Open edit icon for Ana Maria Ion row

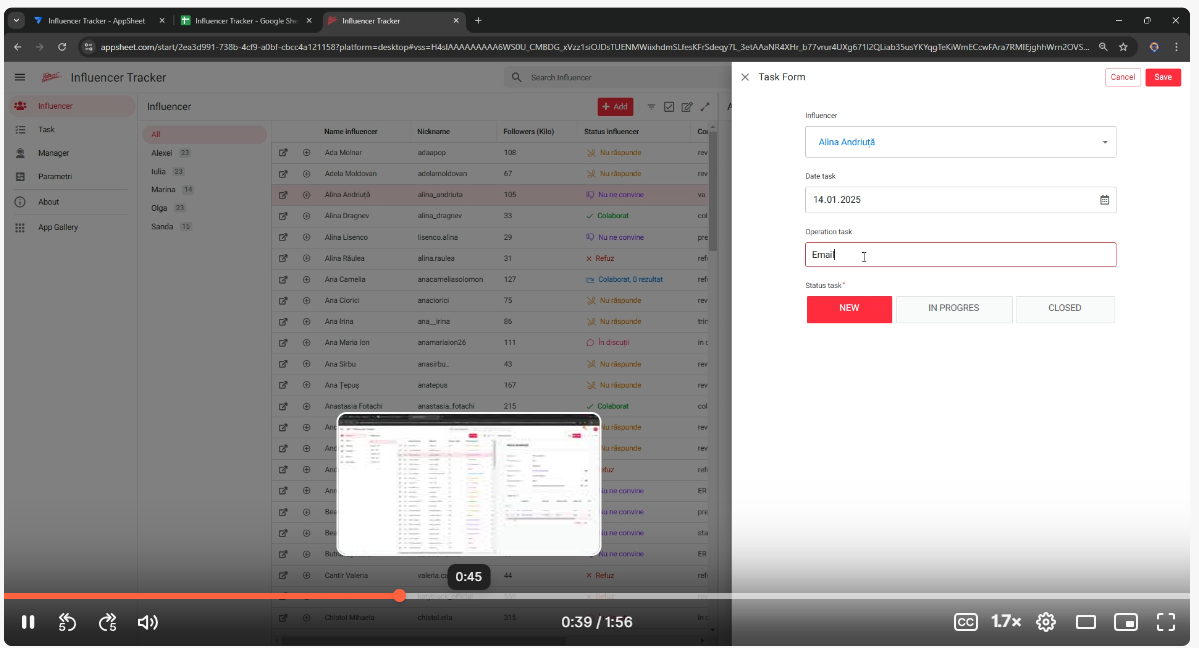coord(283,343)
